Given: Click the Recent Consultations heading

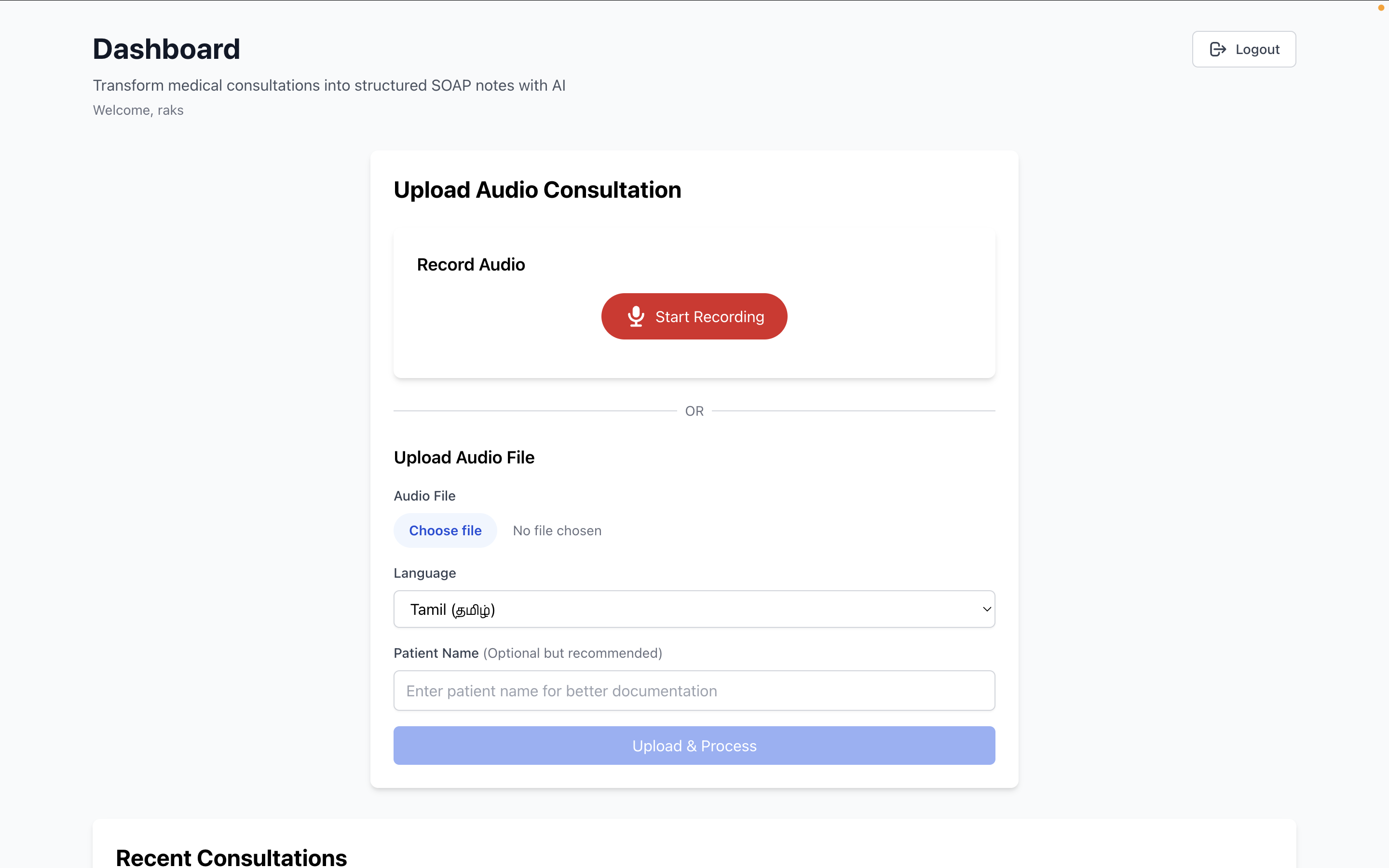Looking at the screenshot, I should 231,857.
